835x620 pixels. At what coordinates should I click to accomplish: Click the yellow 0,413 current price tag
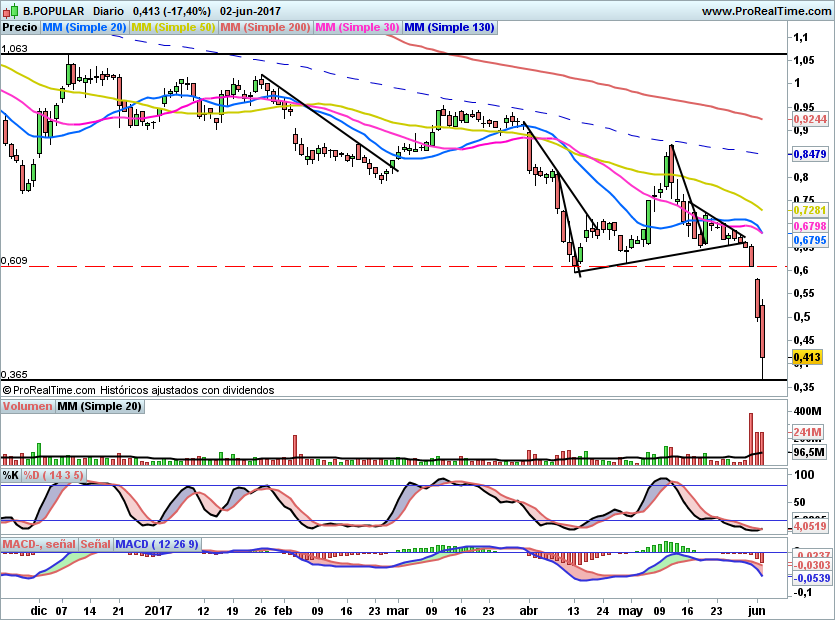tap(807, 357)
